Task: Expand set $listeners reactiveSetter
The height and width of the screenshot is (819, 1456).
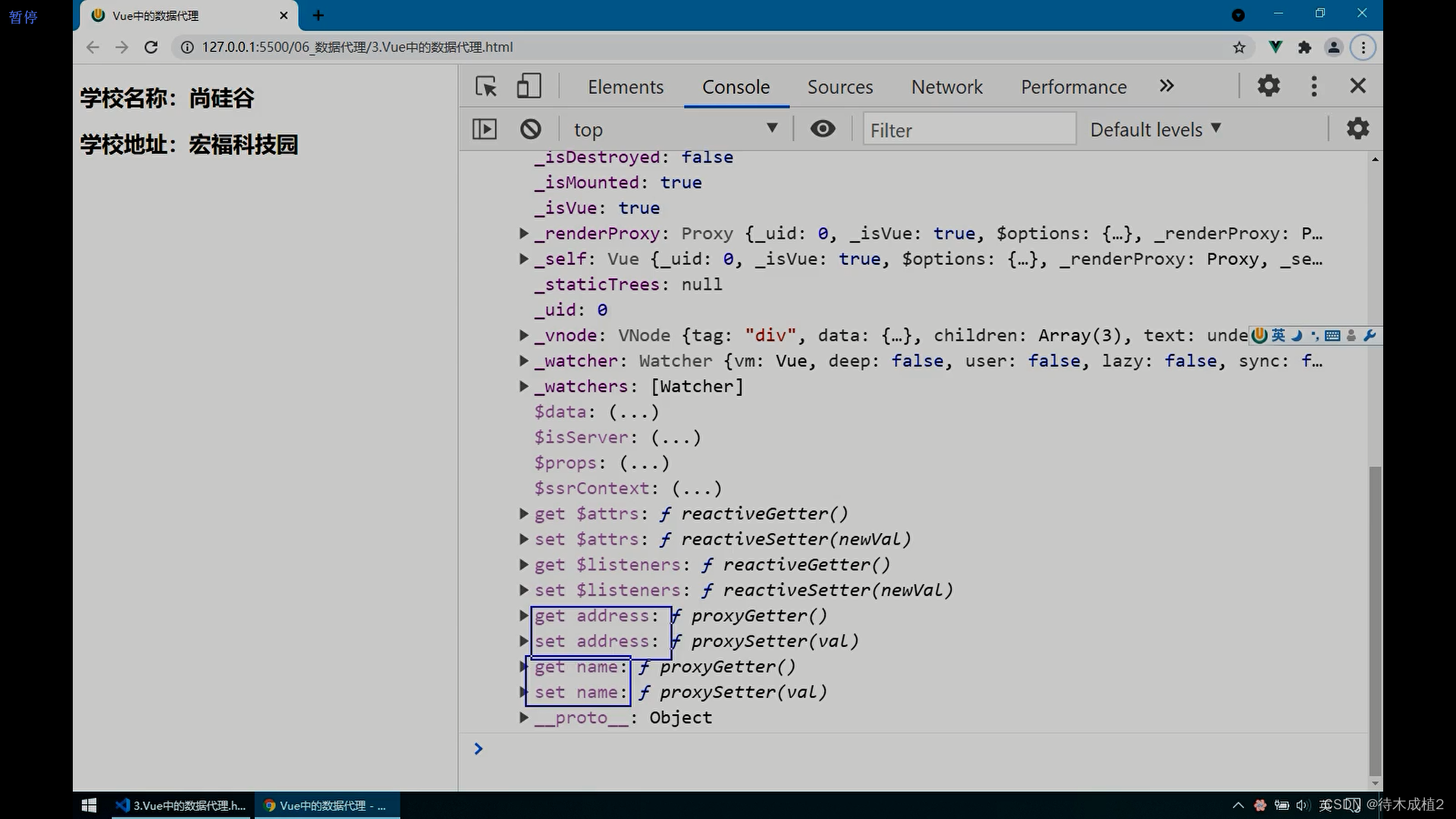Action: click(523, 590)
